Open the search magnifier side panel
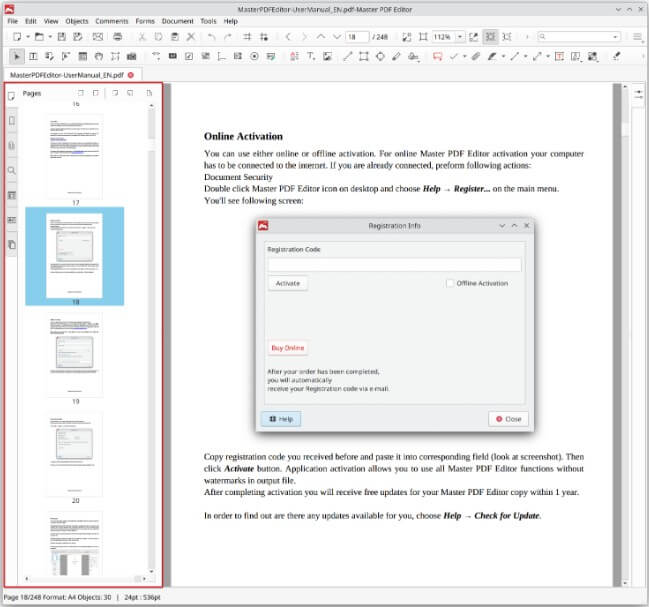649x607 pixels. pos(12,170)
